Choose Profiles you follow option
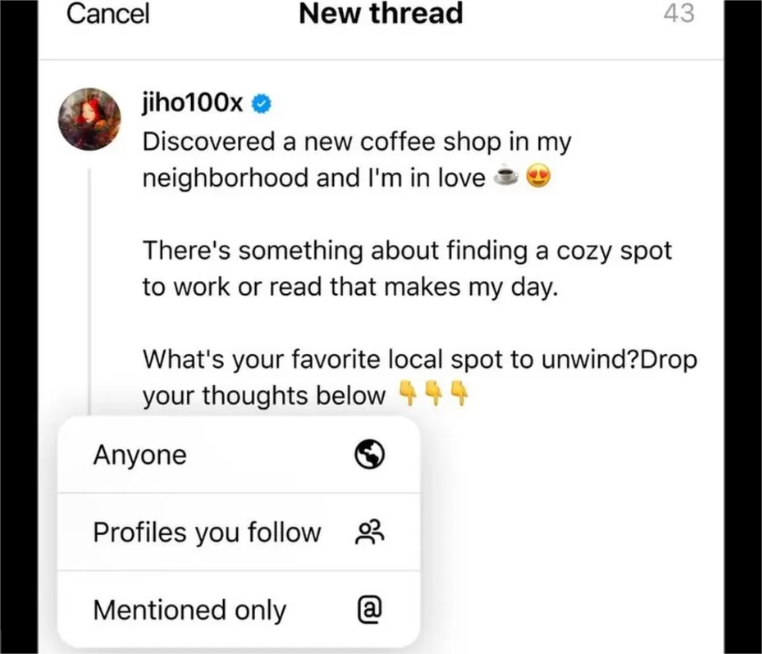 pyautogui.click(x=239, y=532)
